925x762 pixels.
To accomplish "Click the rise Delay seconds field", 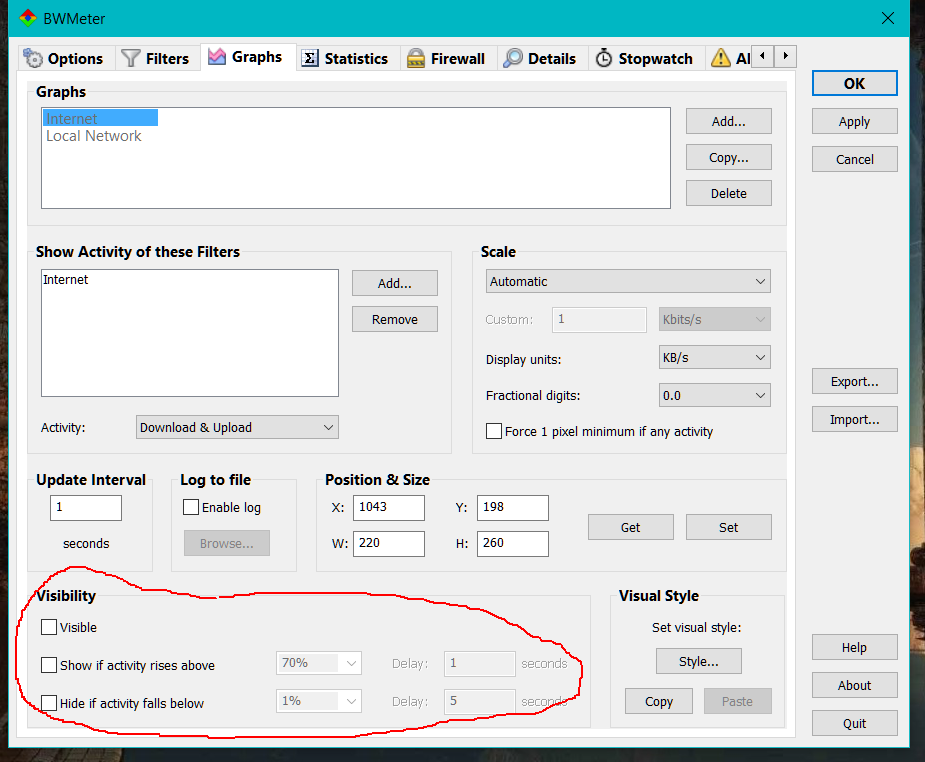I will coord(480,663).
